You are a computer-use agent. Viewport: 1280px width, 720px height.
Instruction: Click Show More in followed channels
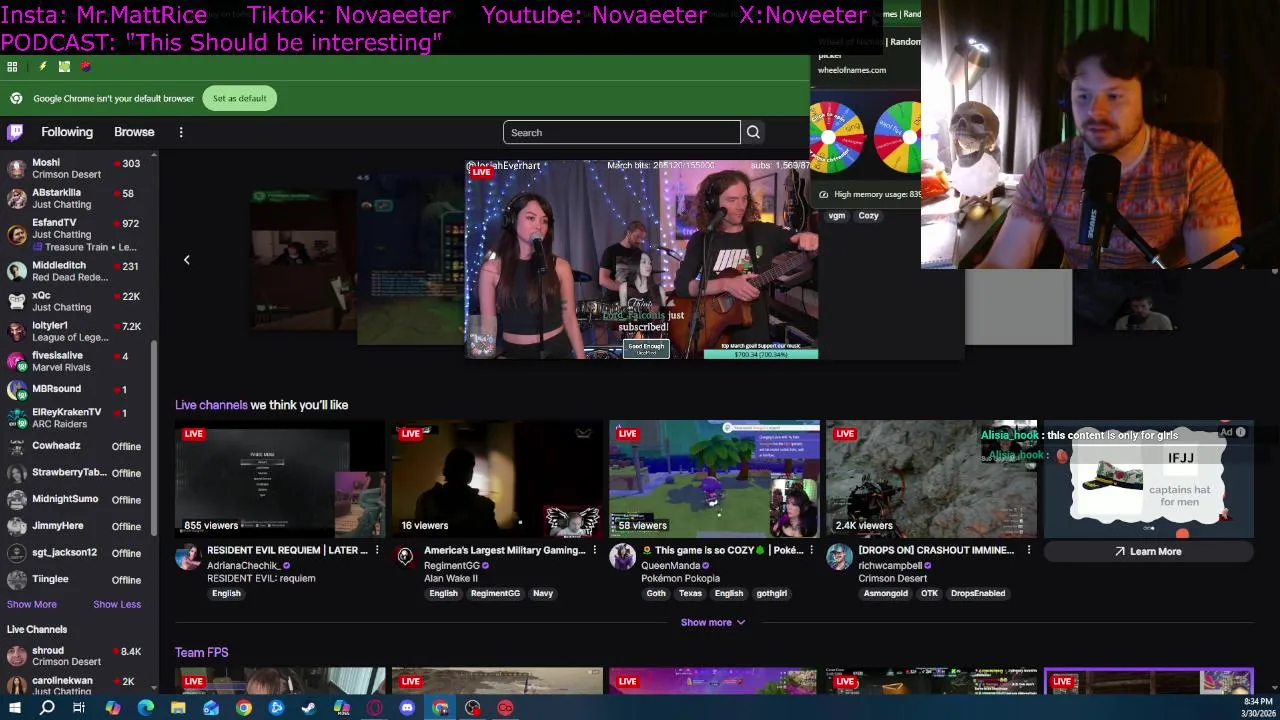tap(32, 604)
